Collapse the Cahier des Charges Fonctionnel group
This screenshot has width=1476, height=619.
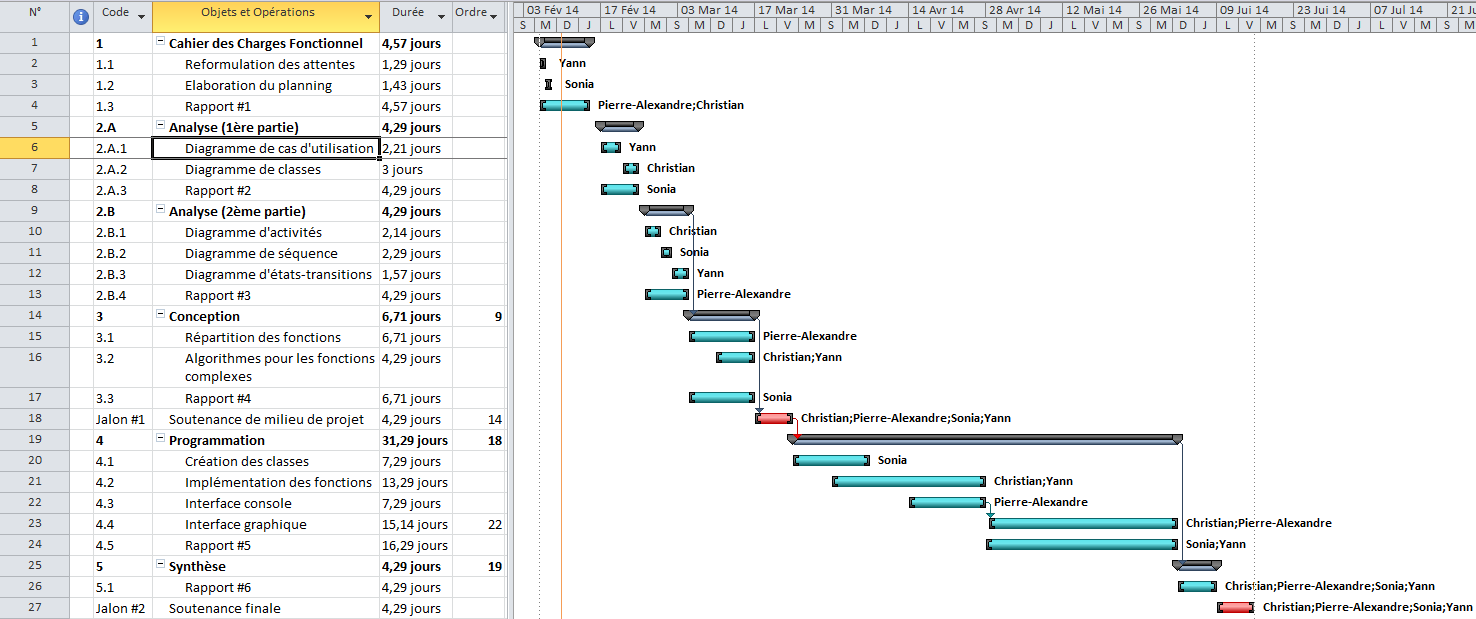tap(160, 43)
